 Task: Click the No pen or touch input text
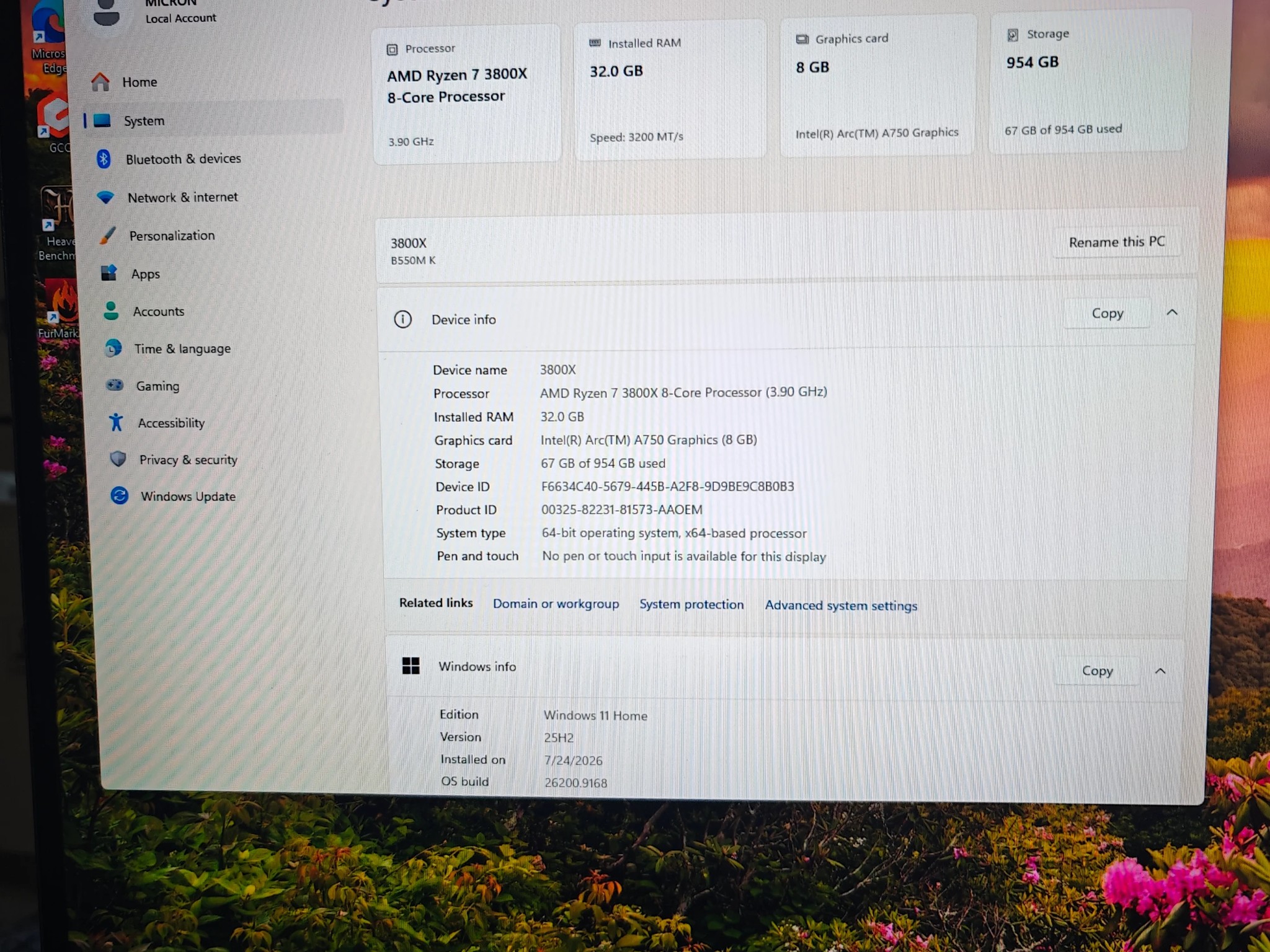684,556
